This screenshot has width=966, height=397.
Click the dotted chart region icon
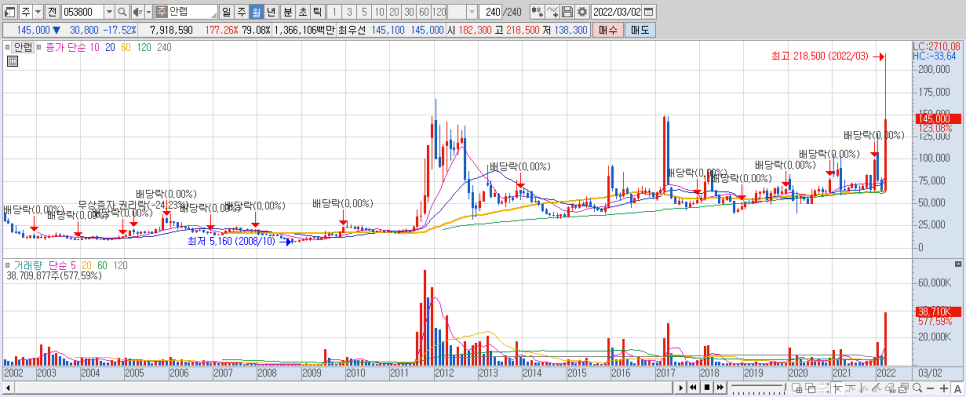click(x=823, y=388)
